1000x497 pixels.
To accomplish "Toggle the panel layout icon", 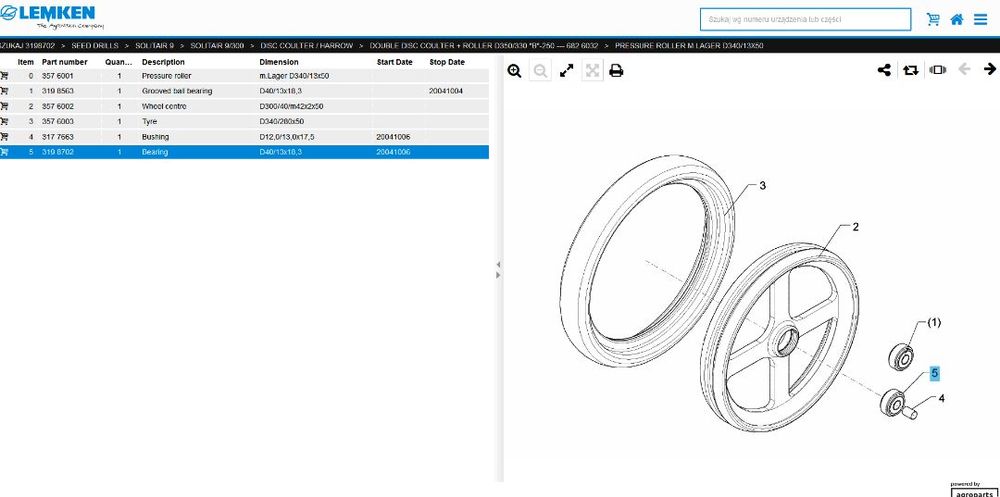I will pyautogui.click(x=938, y=70).
